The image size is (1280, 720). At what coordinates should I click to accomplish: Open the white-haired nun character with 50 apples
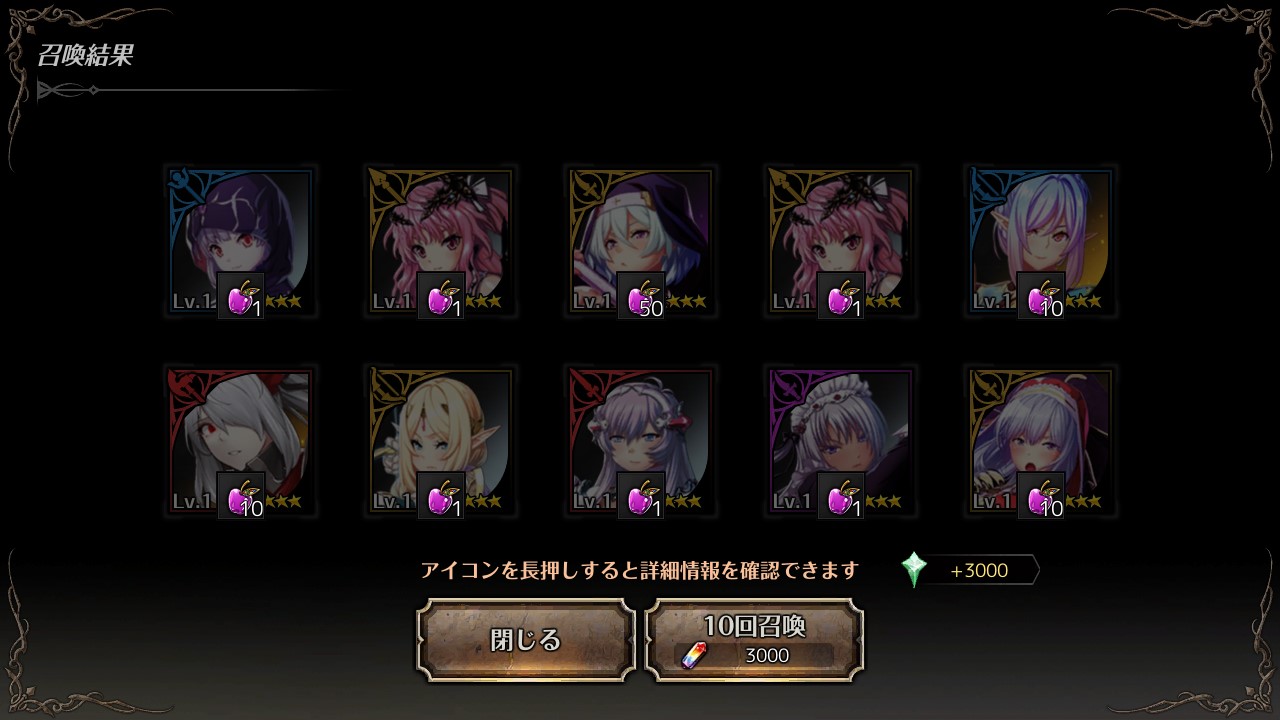(641, 242)
